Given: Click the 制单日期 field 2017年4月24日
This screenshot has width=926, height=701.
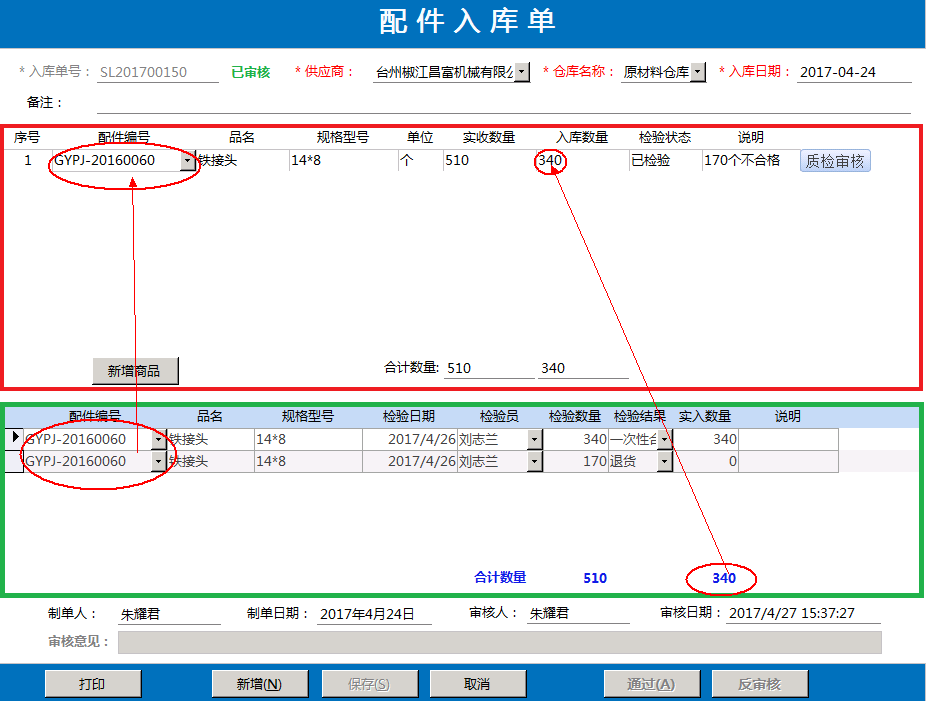Looking at the screenshot, I should click(x=374, y=614).
